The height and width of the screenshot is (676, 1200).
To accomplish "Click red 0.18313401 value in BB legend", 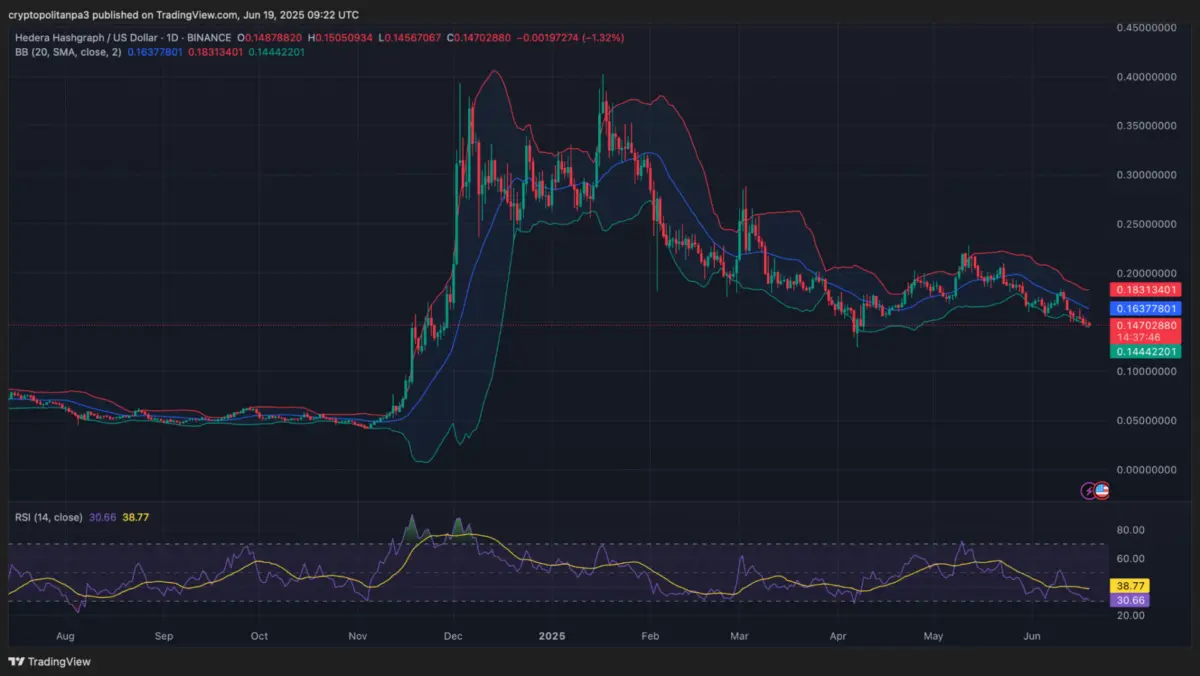I will tap(215, 51).
